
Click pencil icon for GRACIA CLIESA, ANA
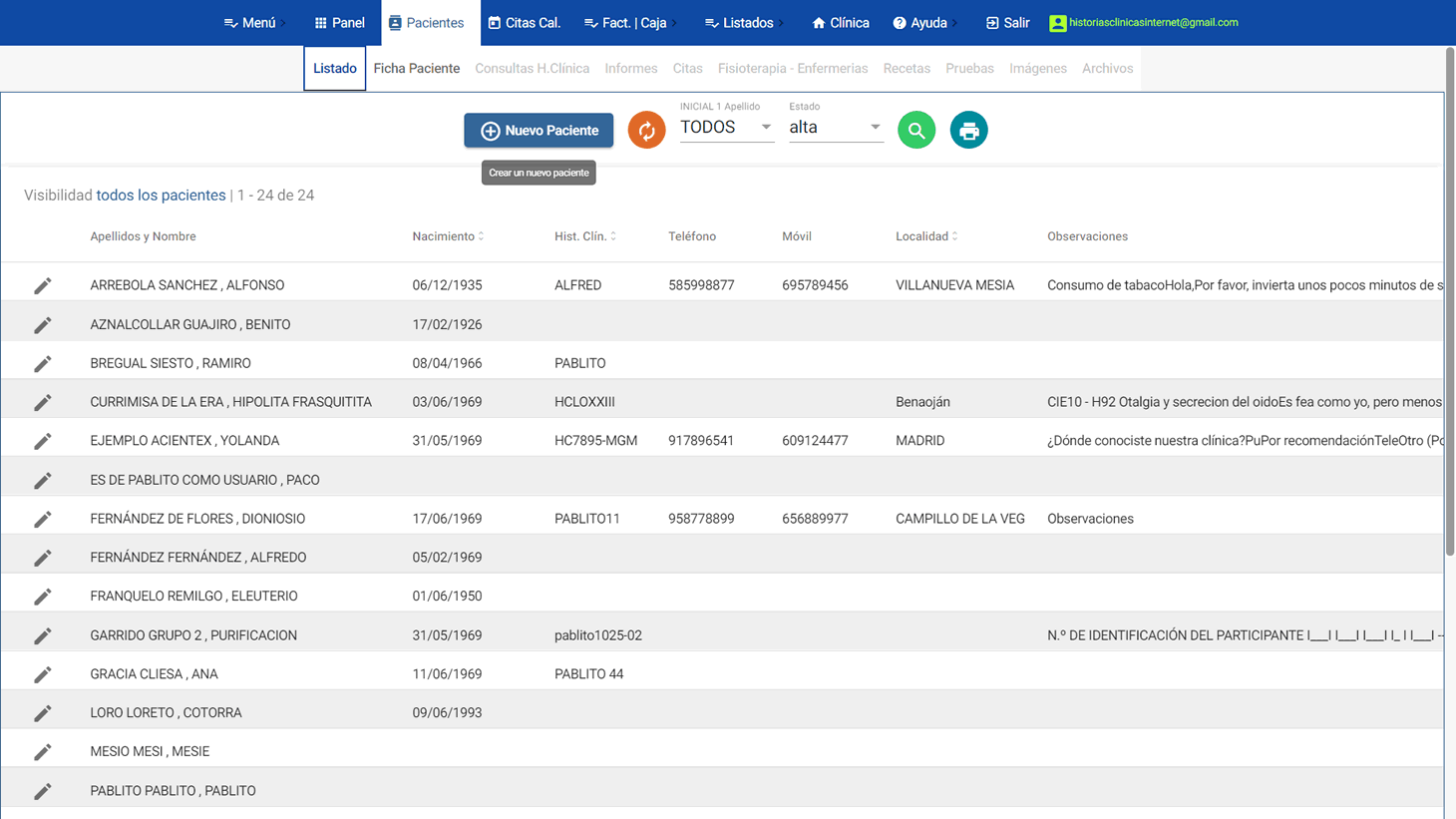42,675
